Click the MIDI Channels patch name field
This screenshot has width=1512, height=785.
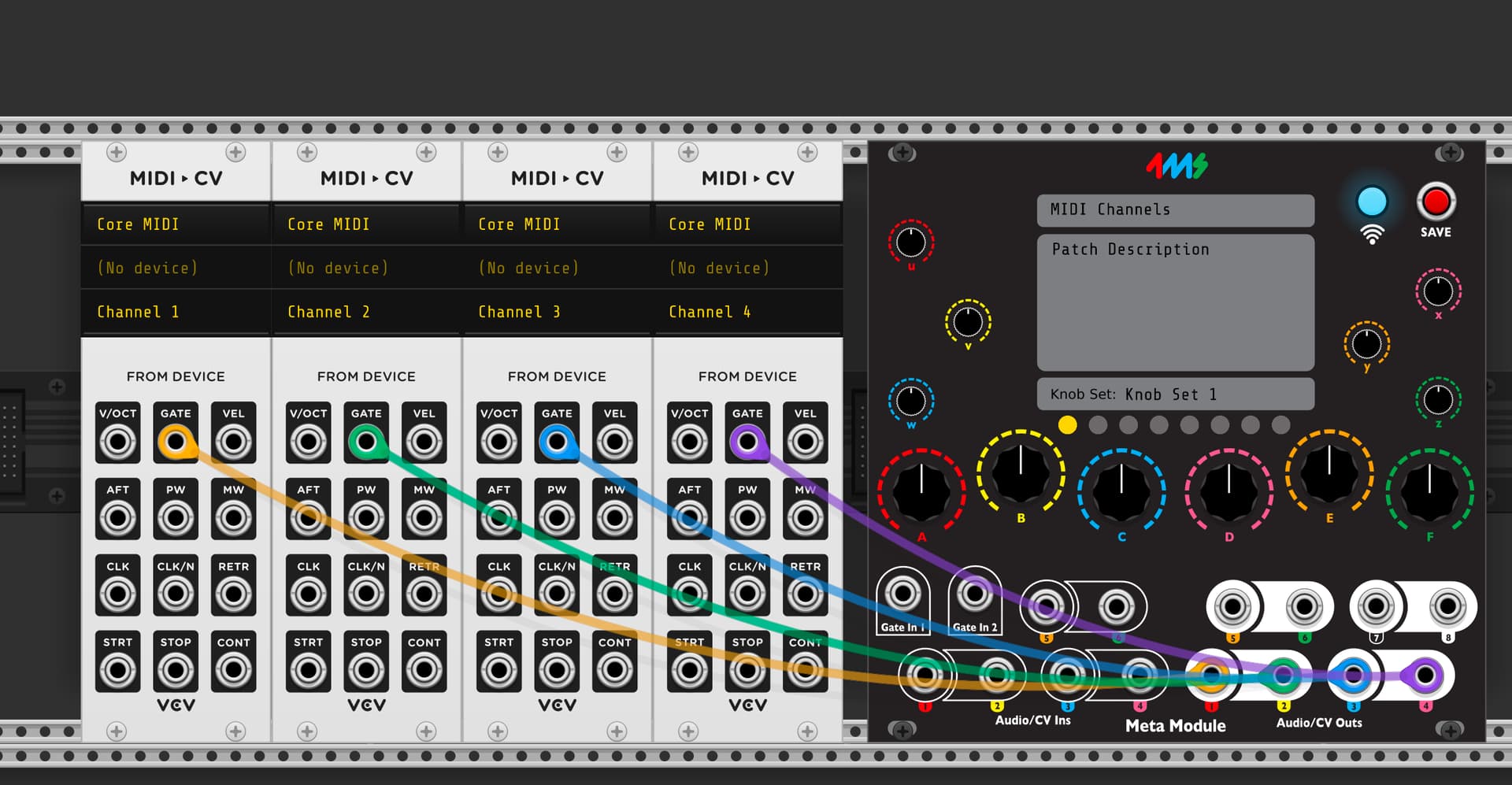point(1175,209)
